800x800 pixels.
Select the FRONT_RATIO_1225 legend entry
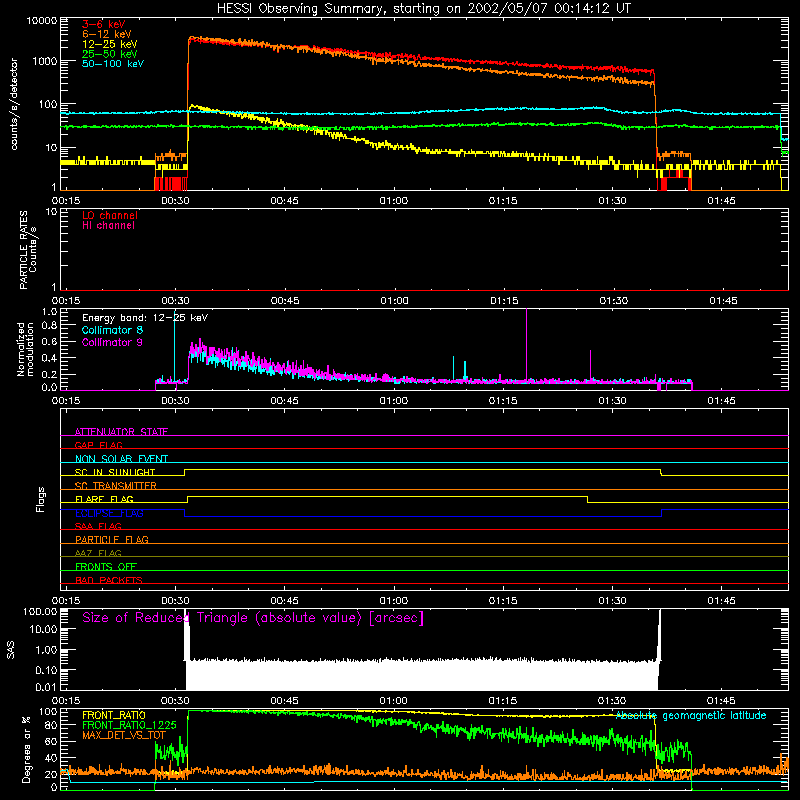129,725
